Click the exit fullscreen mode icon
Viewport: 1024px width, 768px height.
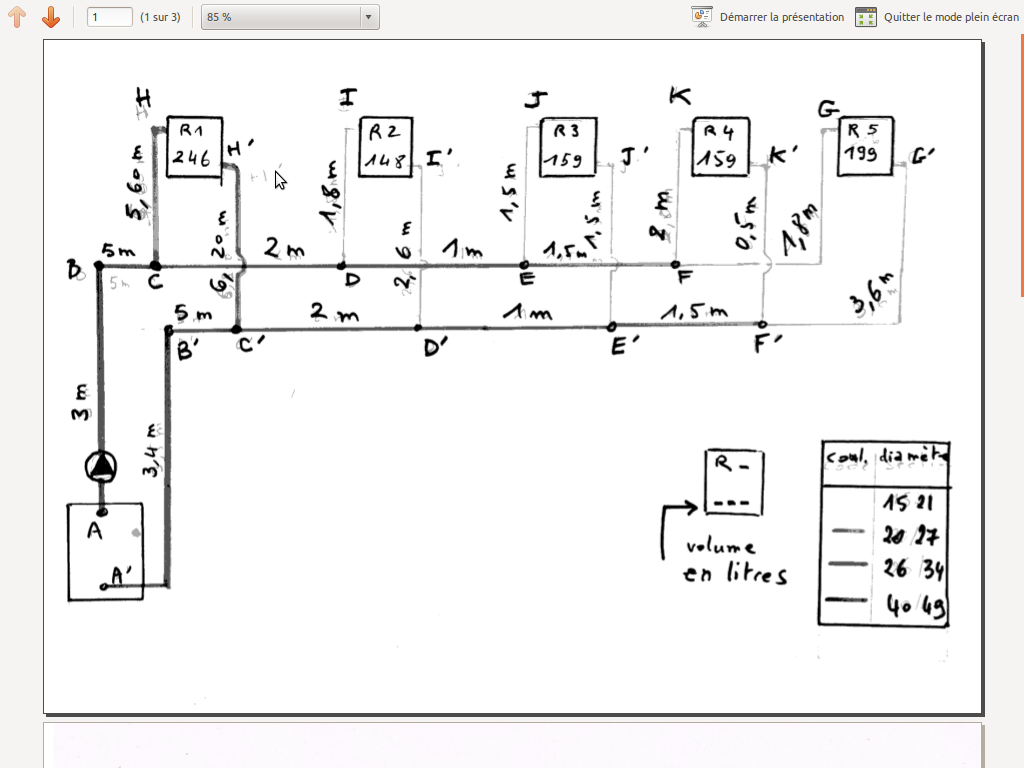coord(866,17)
